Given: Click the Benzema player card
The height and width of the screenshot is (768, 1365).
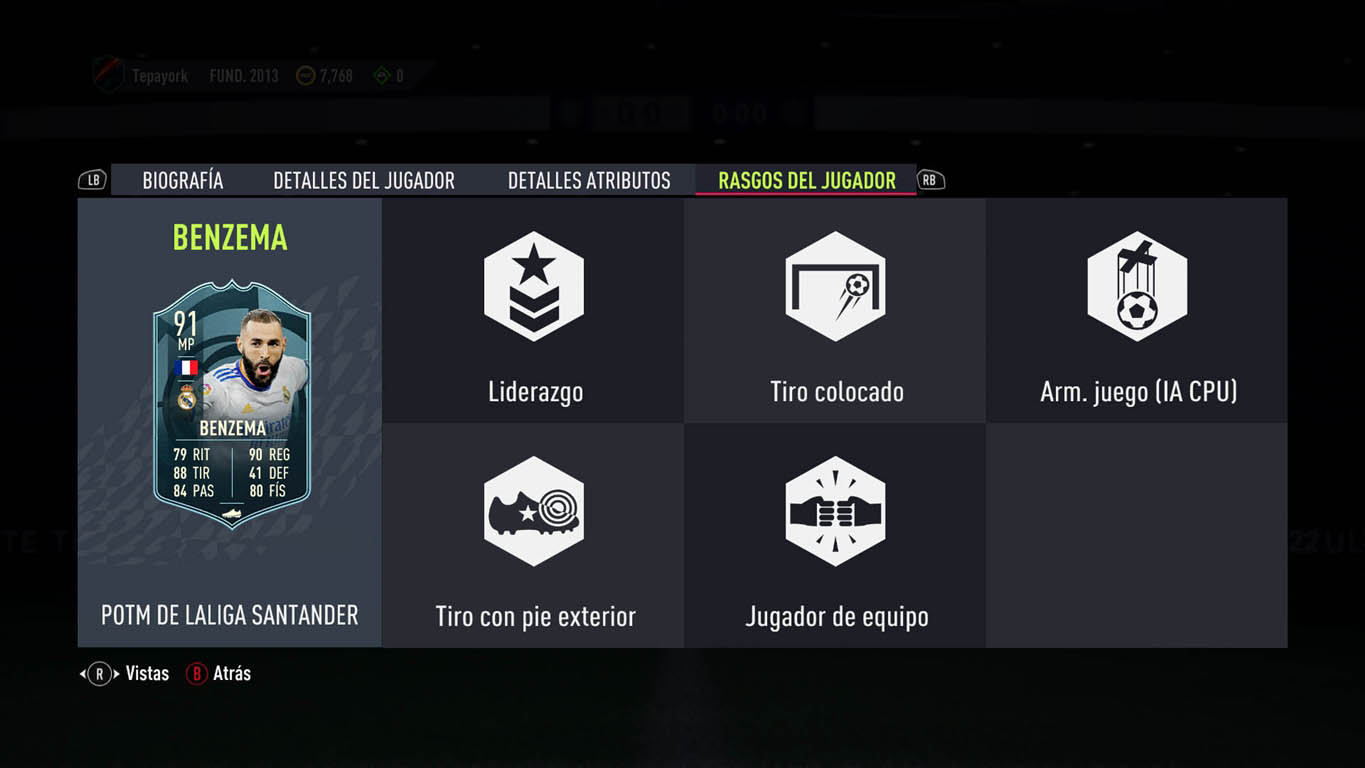Looking at the screenshot, I should point(232,404).
